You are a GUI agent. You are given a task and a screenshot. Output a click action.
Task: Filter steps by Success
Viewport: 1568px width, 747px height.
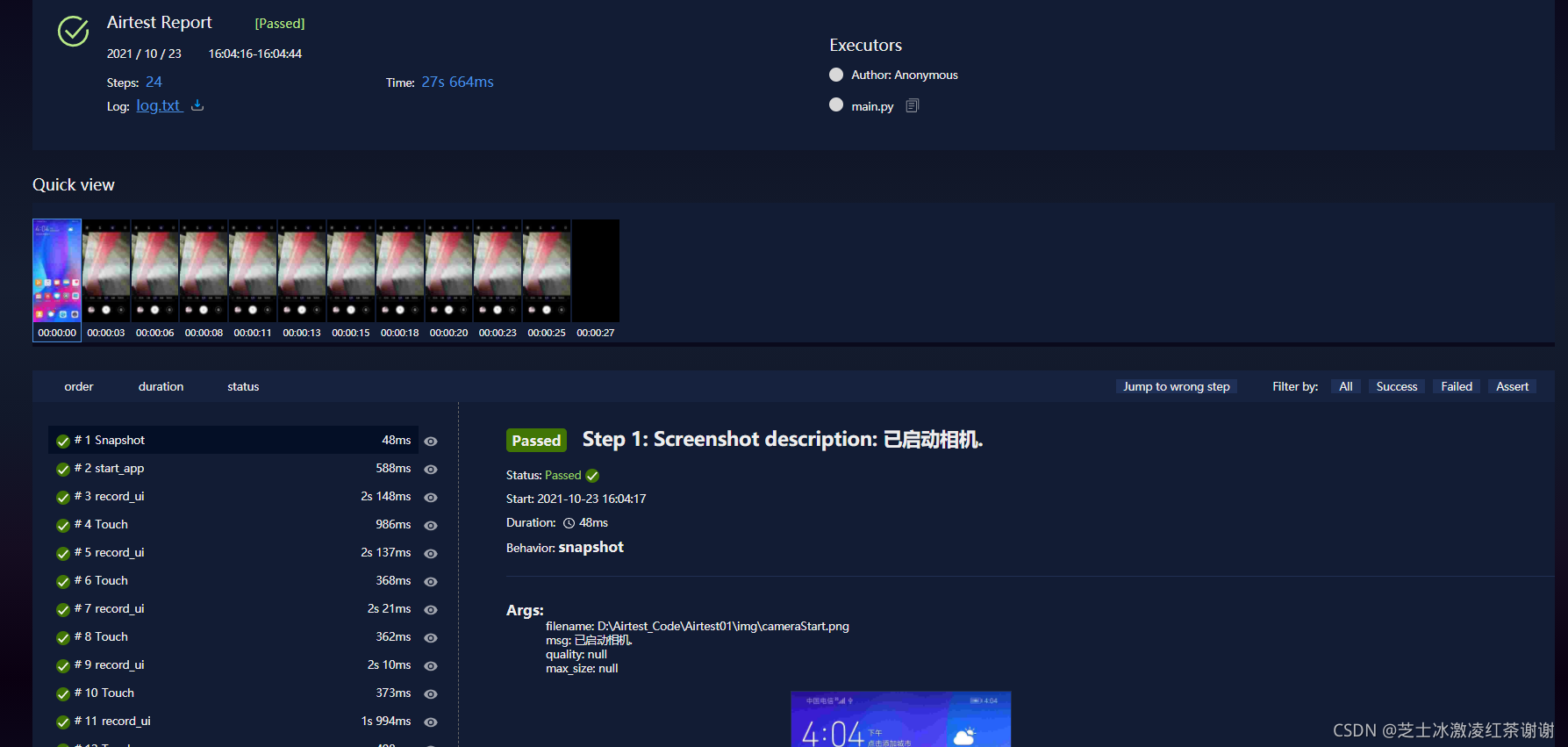[1397, 386]
